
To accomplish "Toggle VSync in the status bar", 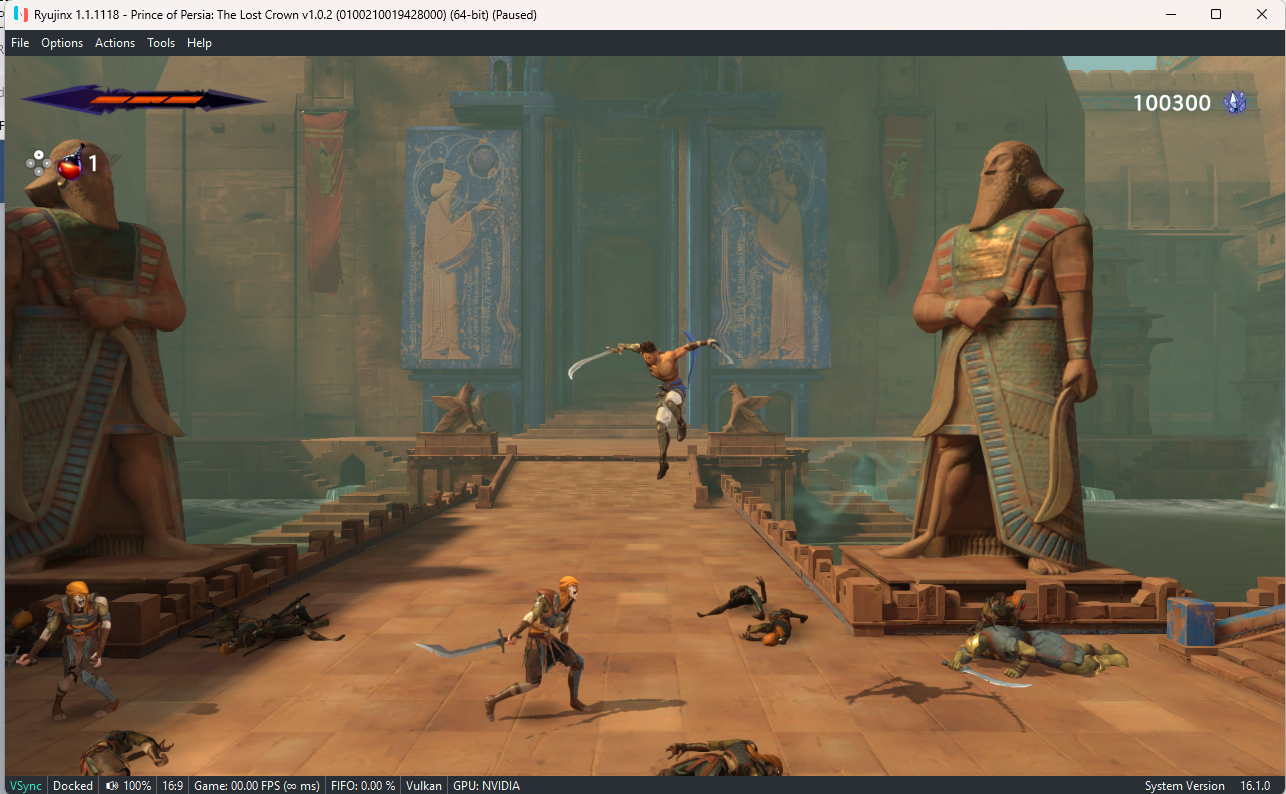I will pos(26,785).
